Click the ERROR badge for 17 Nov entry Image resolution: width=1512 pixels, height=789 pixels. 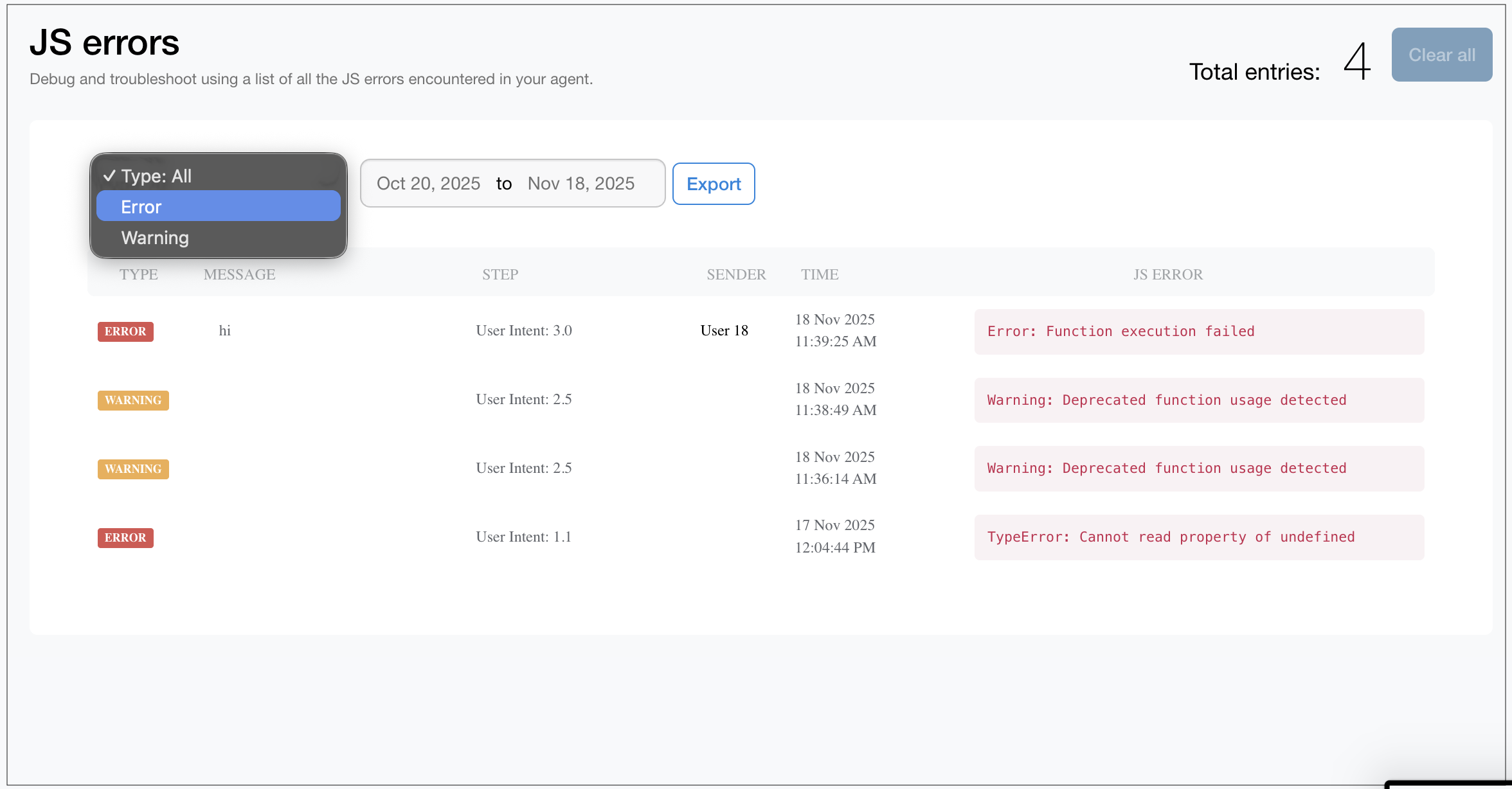(125, 538)
